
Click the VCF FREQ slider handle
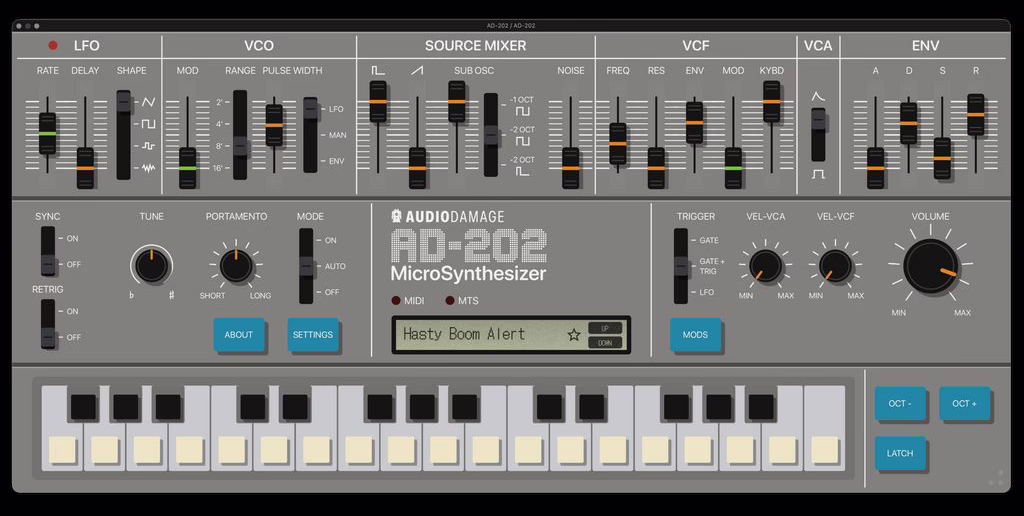[x=618, y=143]
